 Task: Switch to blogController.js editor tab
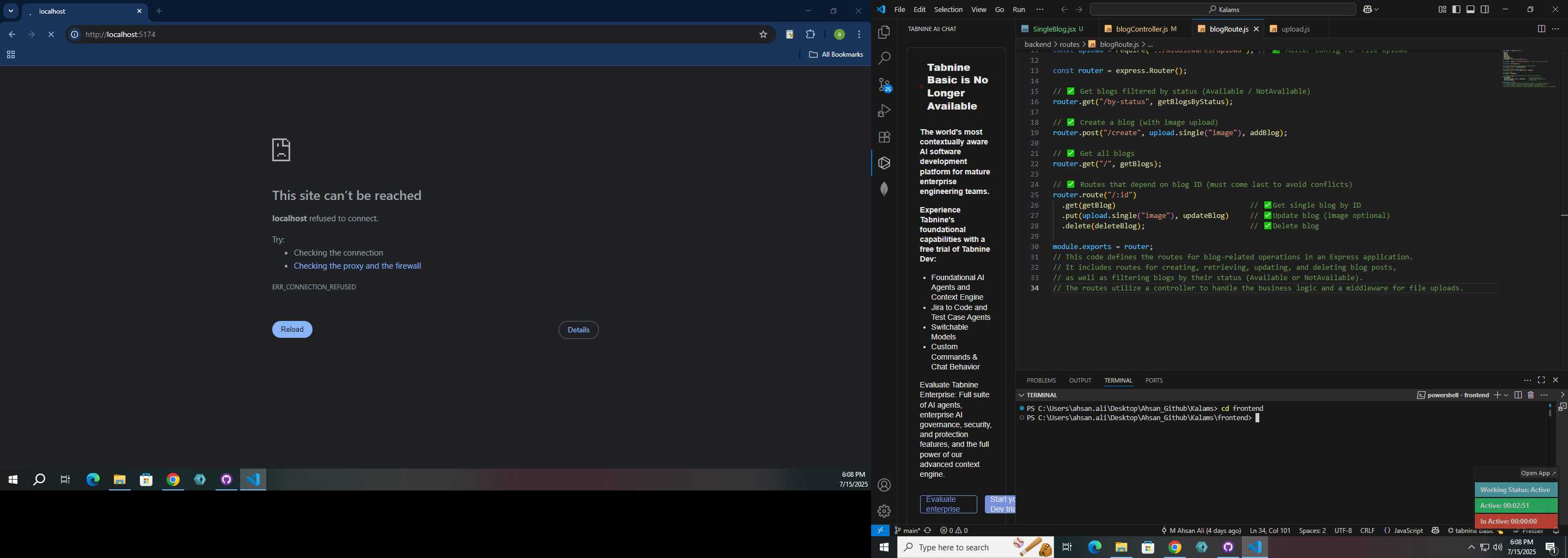point(1144,29)
